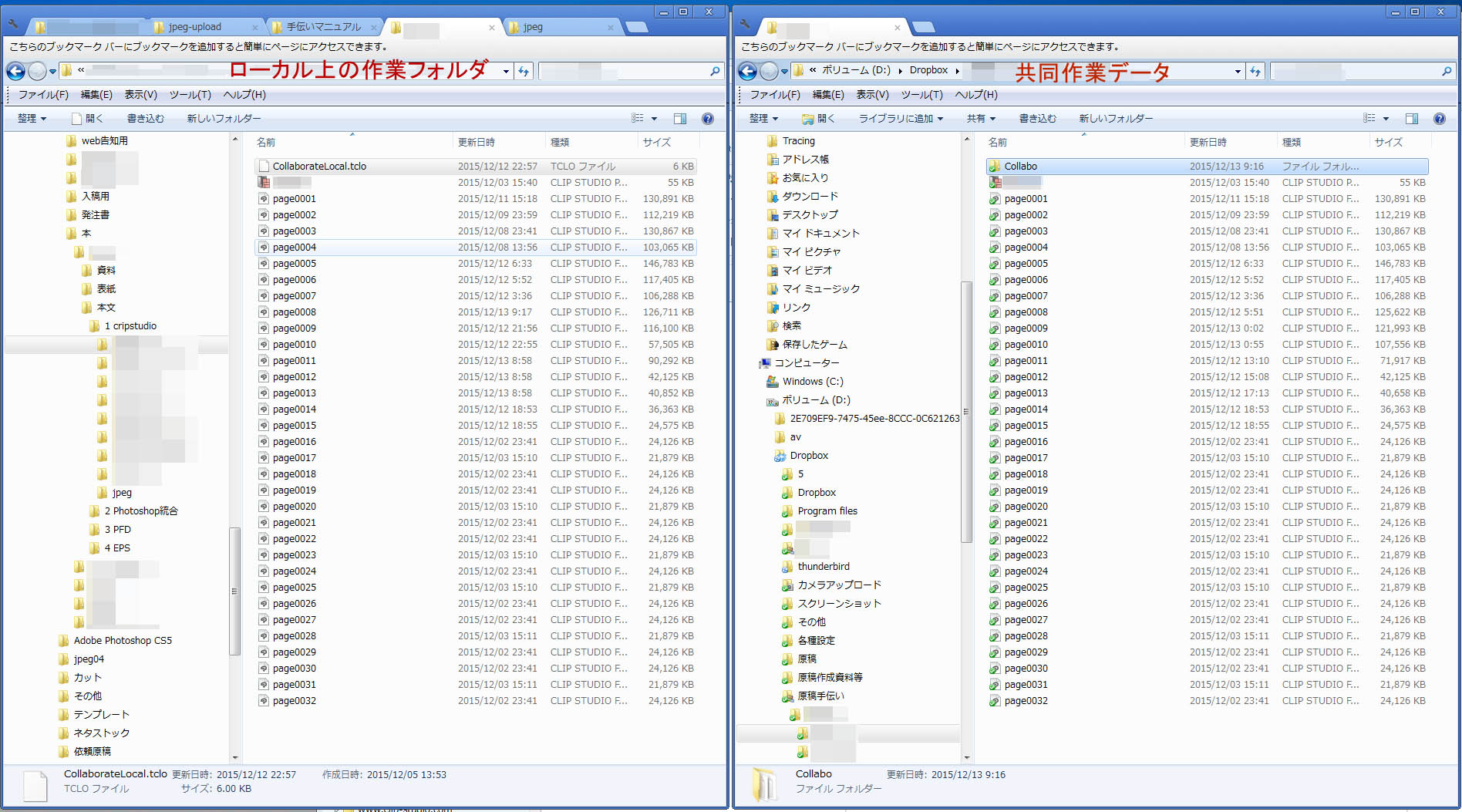Toggle preview pane in right window
Viewport: 1462px width, 812px height.
pos(1411,119)
